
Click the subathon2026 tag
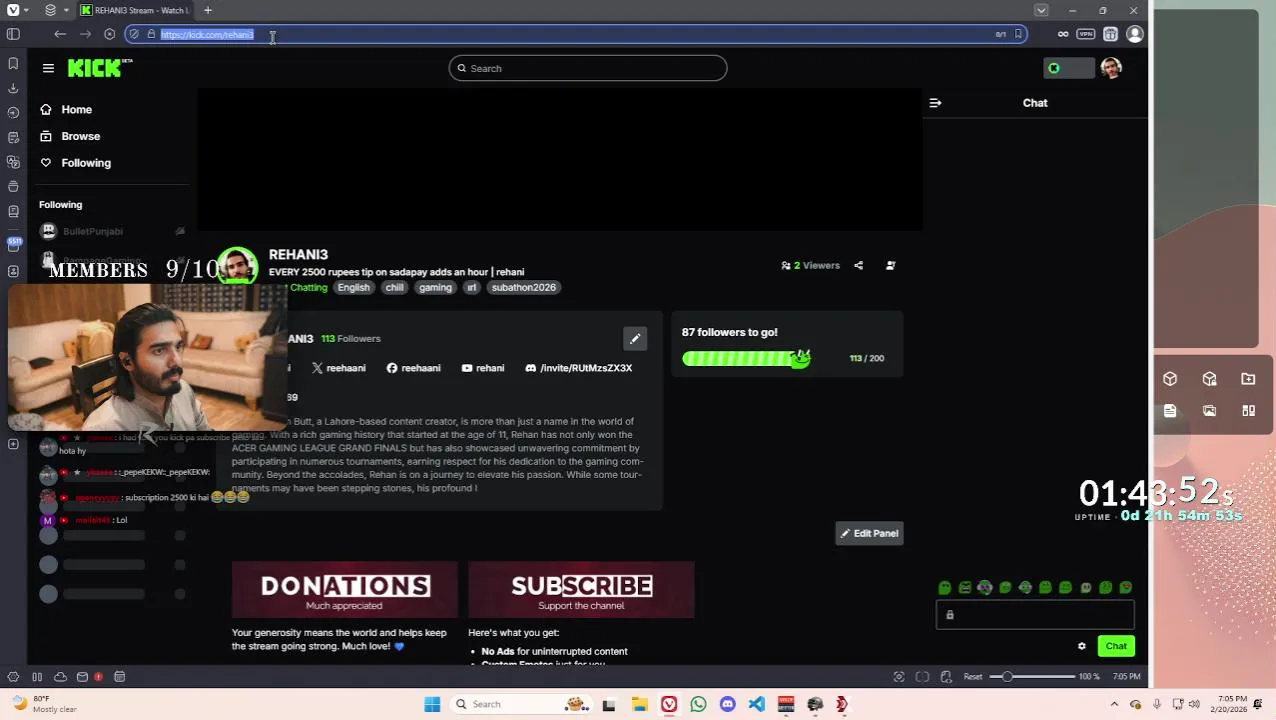pos(523,288)
